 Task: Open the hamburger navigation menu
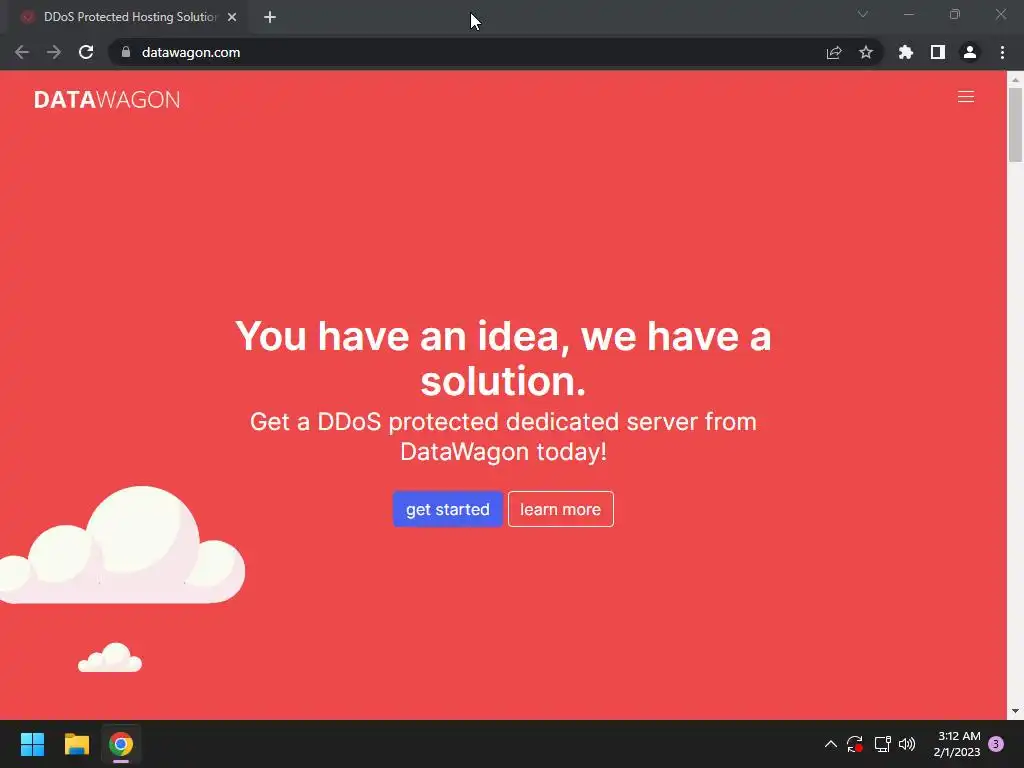pos(965,97)
